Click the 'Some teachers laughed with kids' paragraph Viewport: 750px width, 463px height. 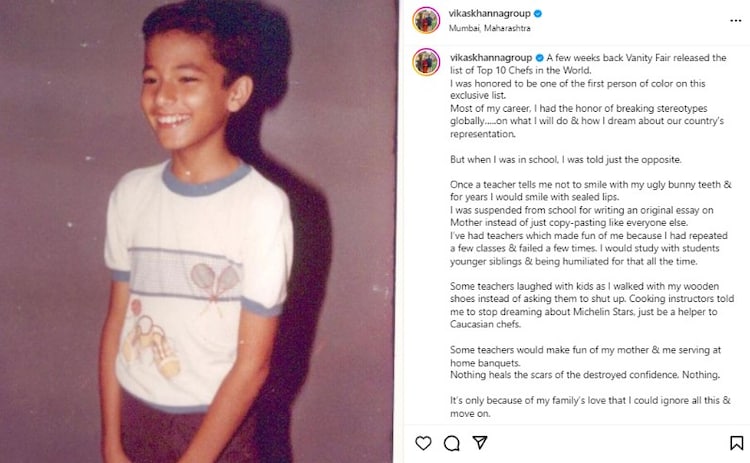click(x=592, y=305)
